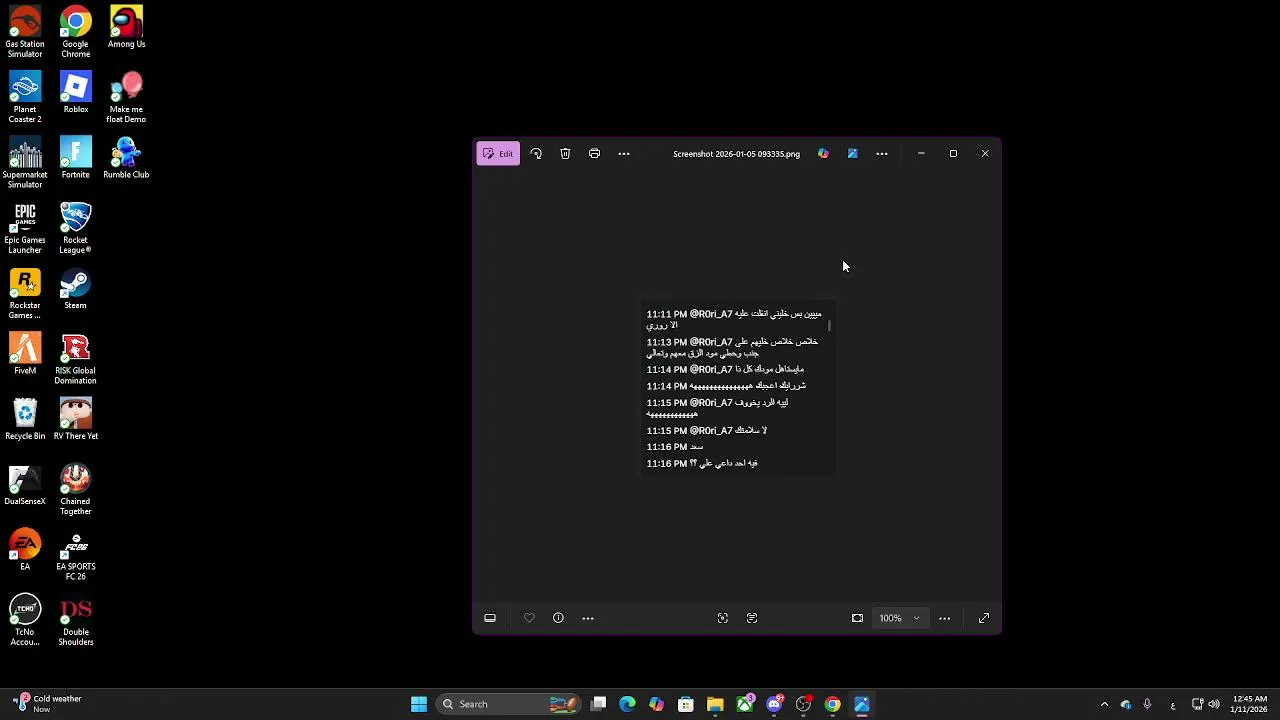Screen dimensions: 1280x720
Task: Minimize the Photos window
Action: 921,154
